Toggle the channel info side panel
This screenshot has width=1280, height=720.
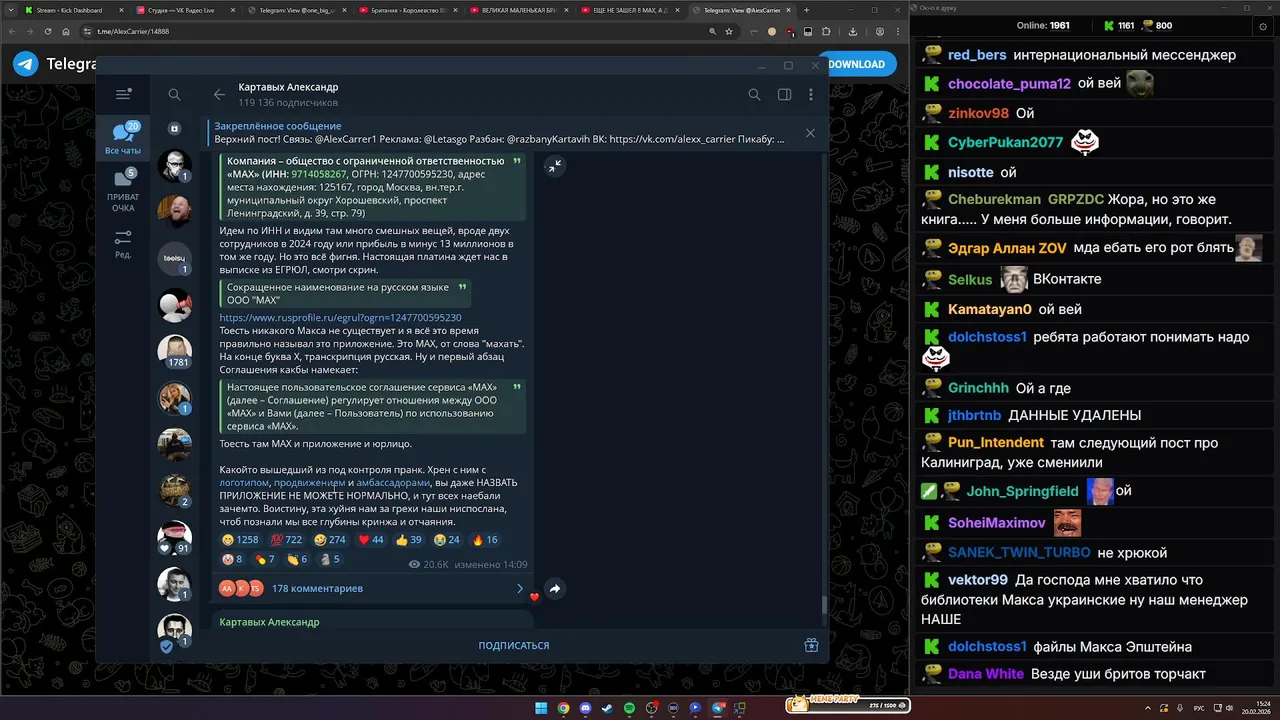784,94
